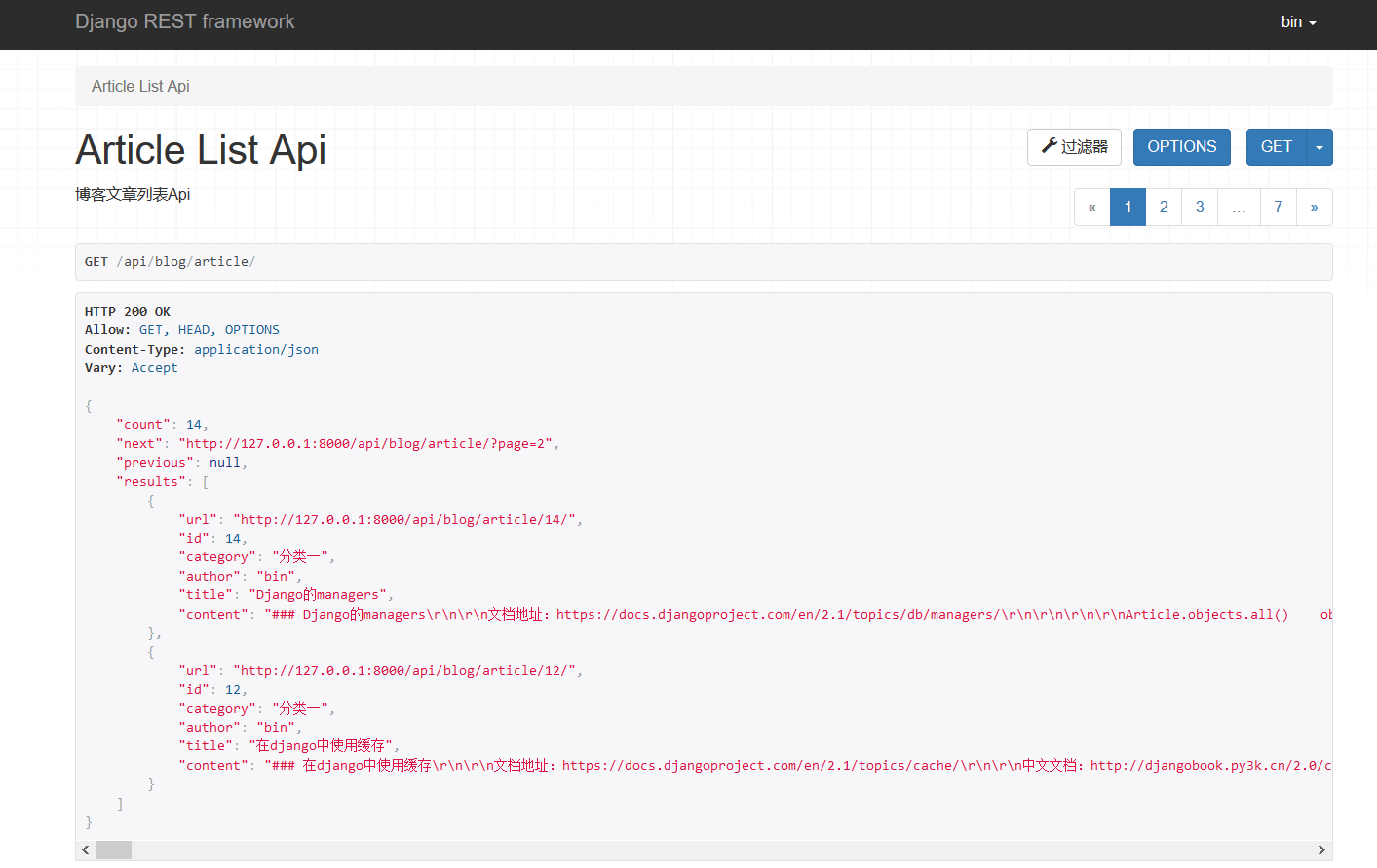The image size is (1377, 868).
Task: Click the "count": 14 value
Action: 194,425
